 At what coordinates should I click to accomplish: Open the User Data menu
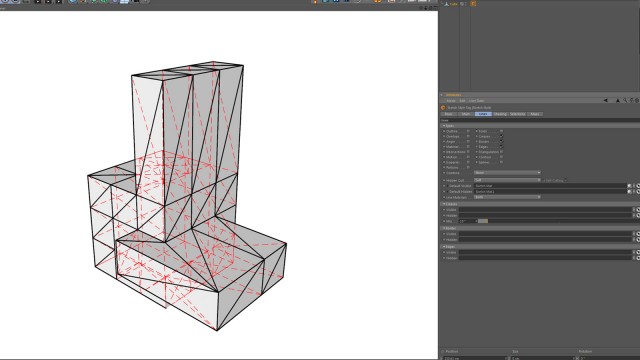[476, 101]
